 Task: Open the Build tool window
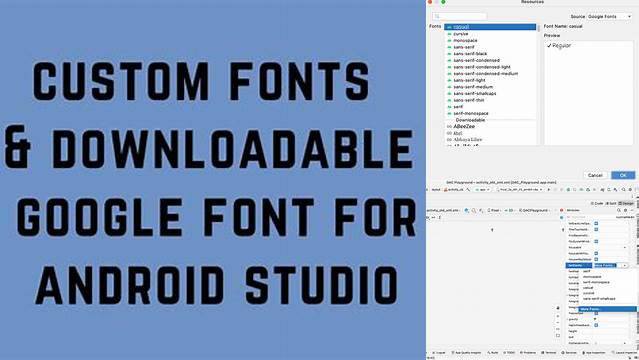[x=494, y=353]
